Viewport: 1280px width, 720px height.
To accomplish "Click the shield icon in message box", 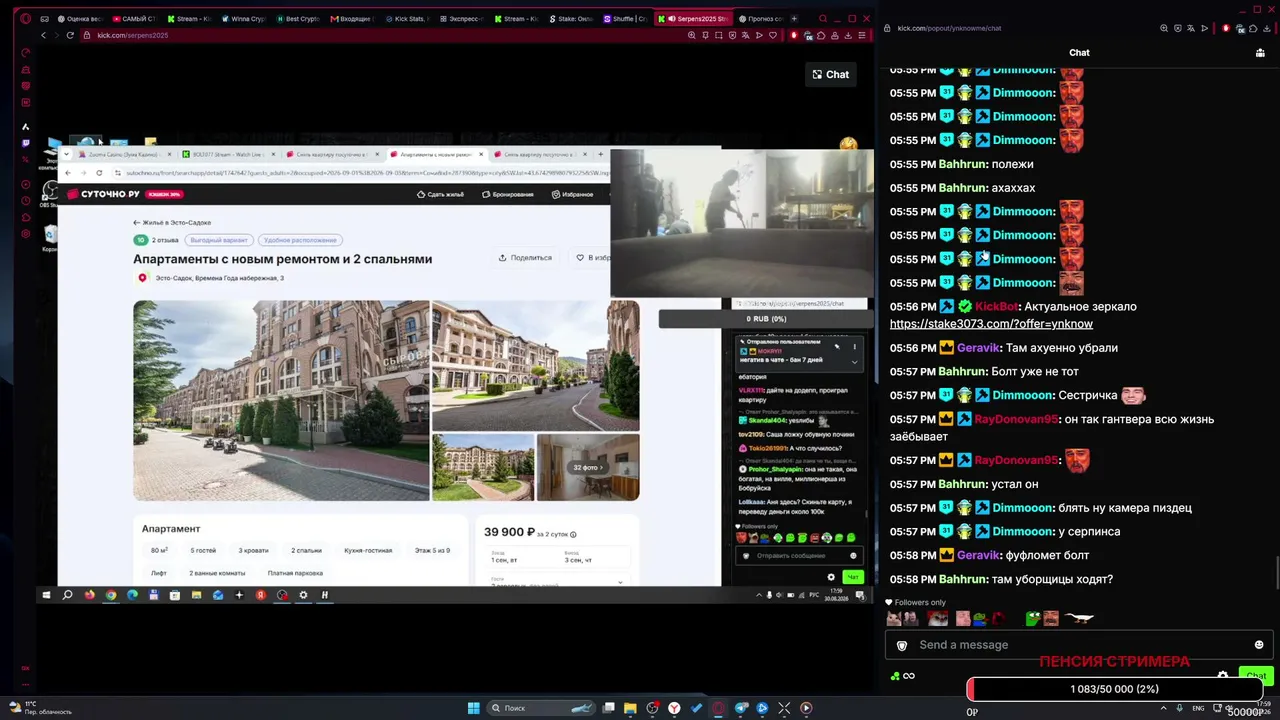I will 902,645.
